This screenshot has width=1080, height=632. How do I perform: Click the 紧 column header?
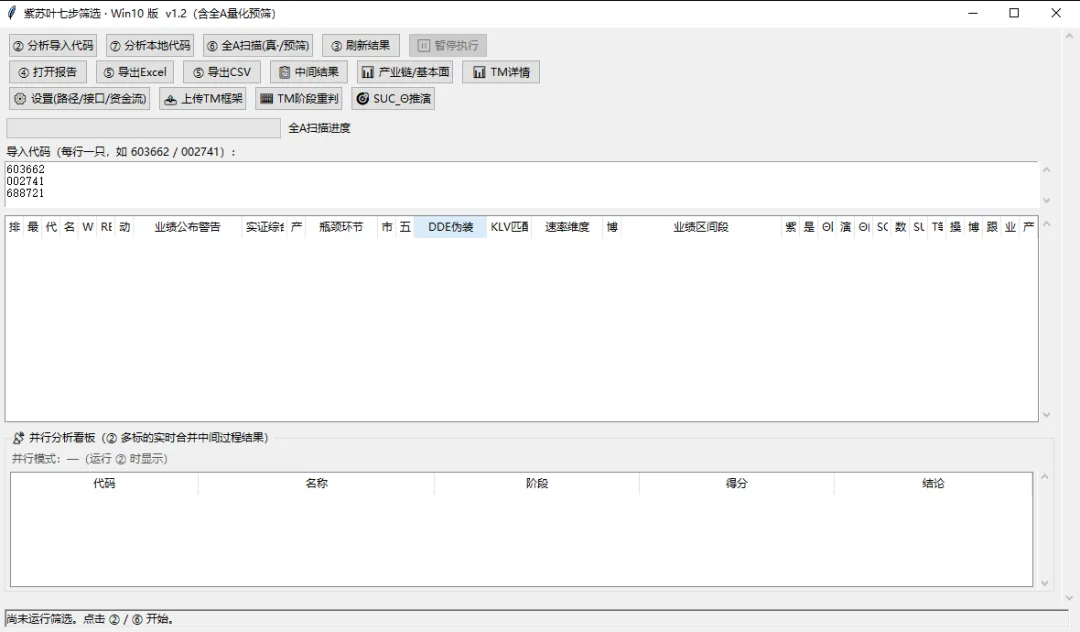[x=791, y=227]
